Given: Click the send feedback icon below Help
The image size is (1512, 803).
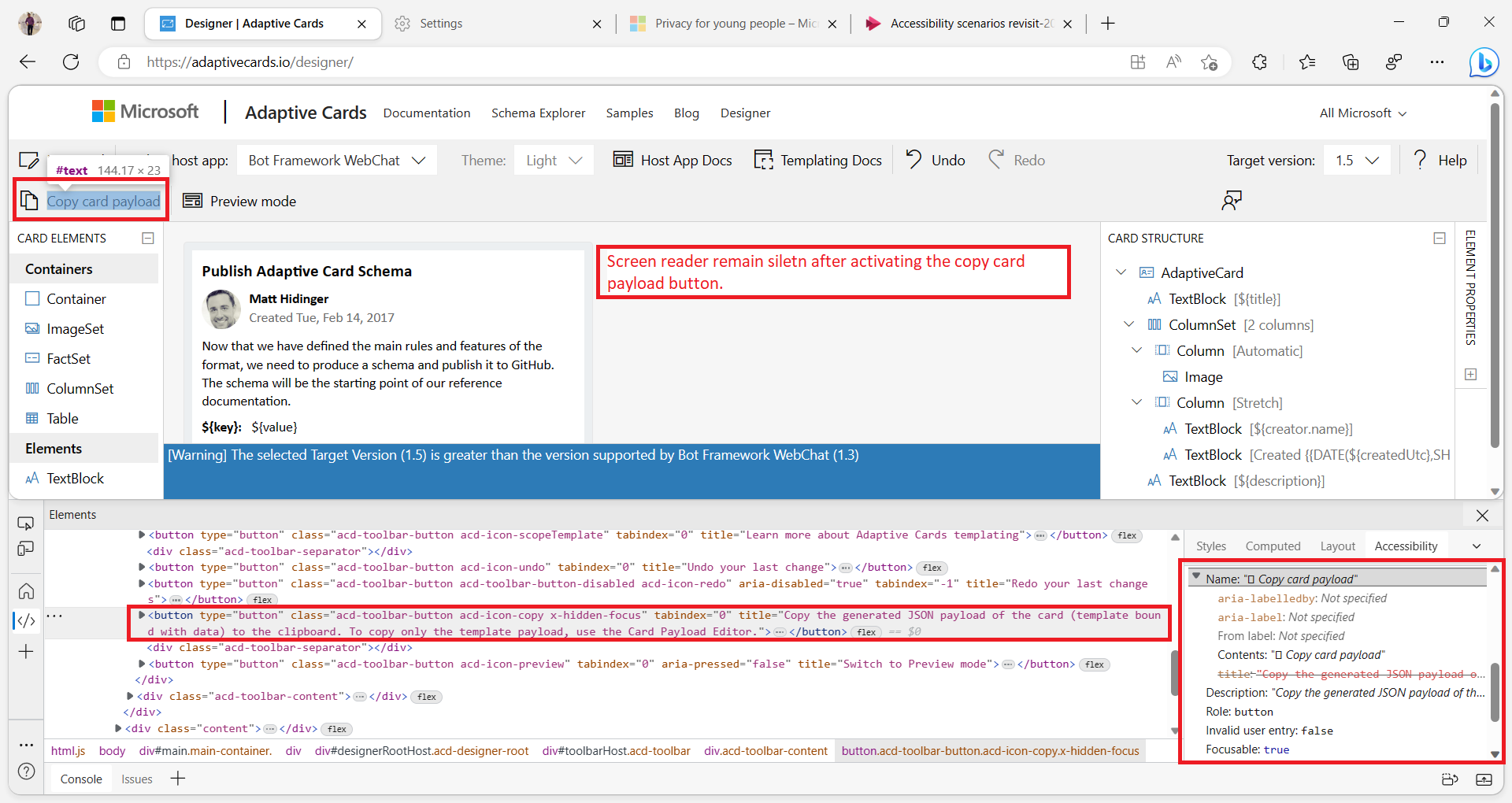Looking at the screenshot, I should (1231, 200).
